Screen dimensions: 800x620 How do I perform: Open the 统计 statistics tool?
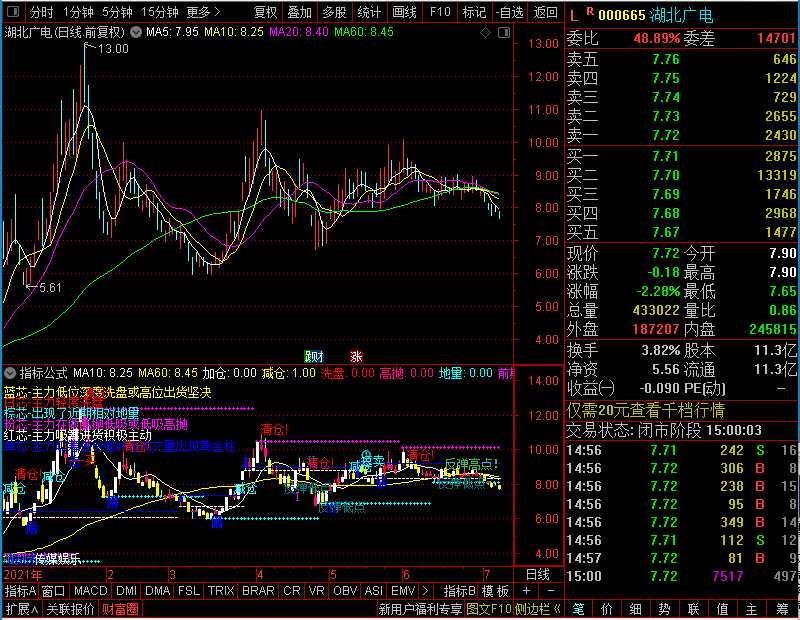click(x=369, y=12)
